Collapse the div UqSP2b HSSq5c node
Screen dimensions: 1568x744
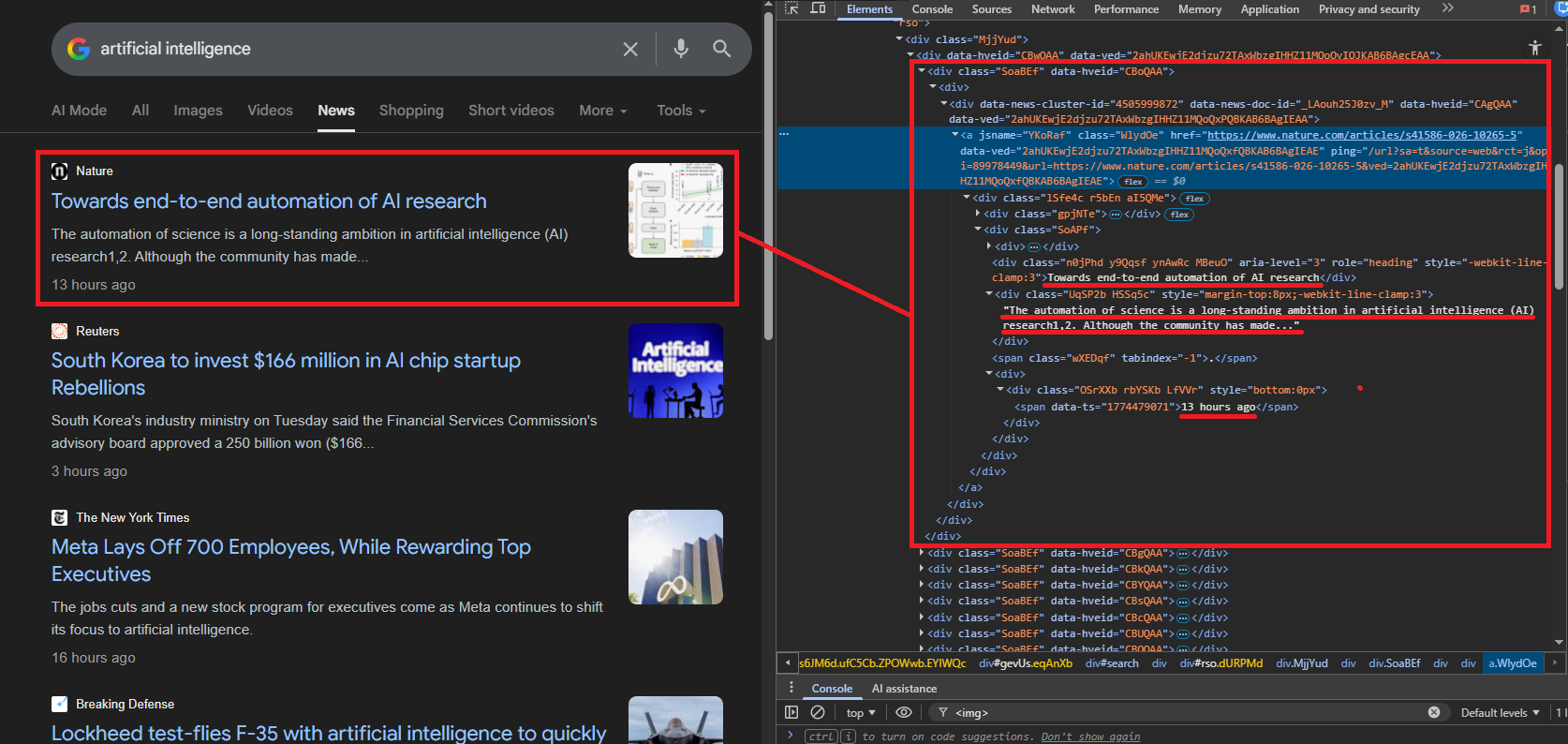[x=989, y=294]
